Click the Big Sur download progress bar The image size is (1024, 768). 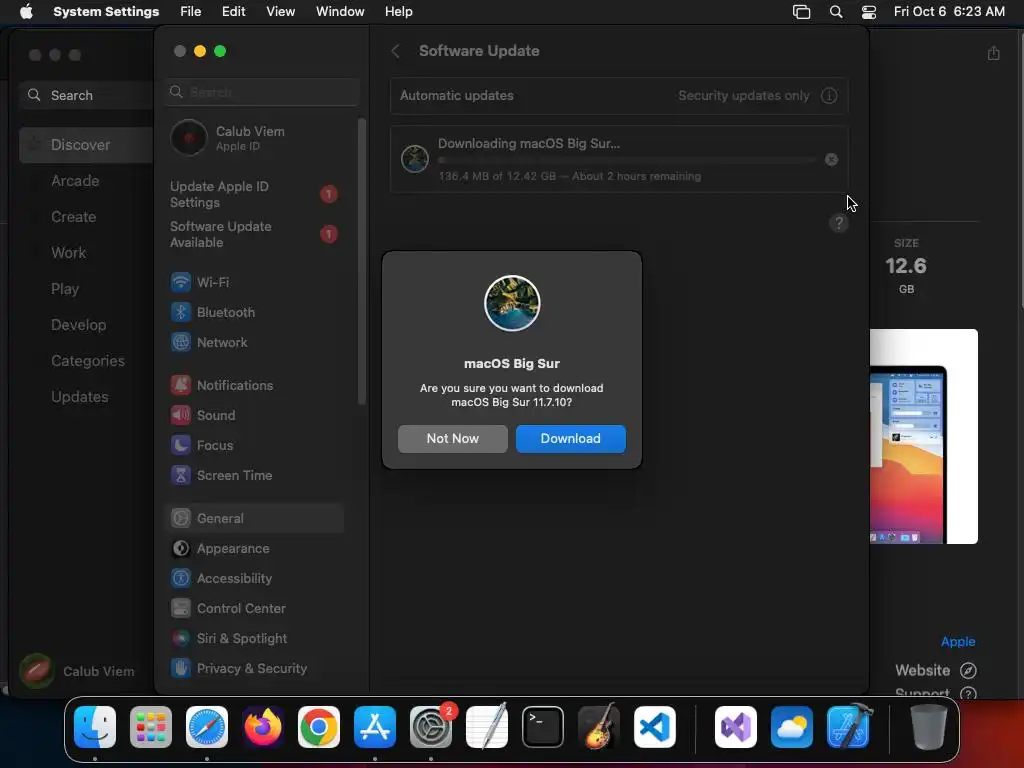pyautogui.click(x=627, y=160)
